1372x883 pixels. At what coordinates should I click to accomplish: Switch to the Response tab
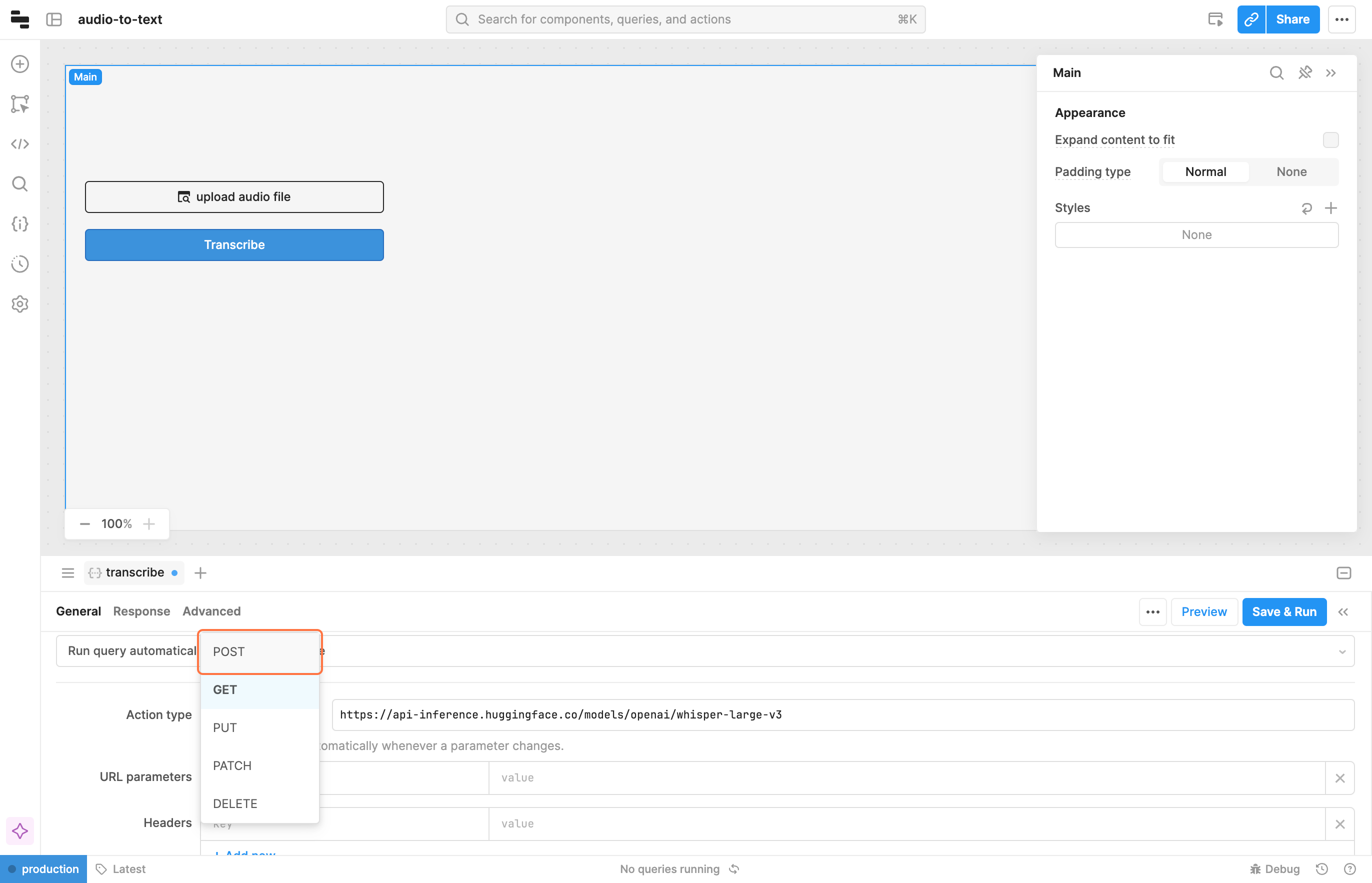141,611
